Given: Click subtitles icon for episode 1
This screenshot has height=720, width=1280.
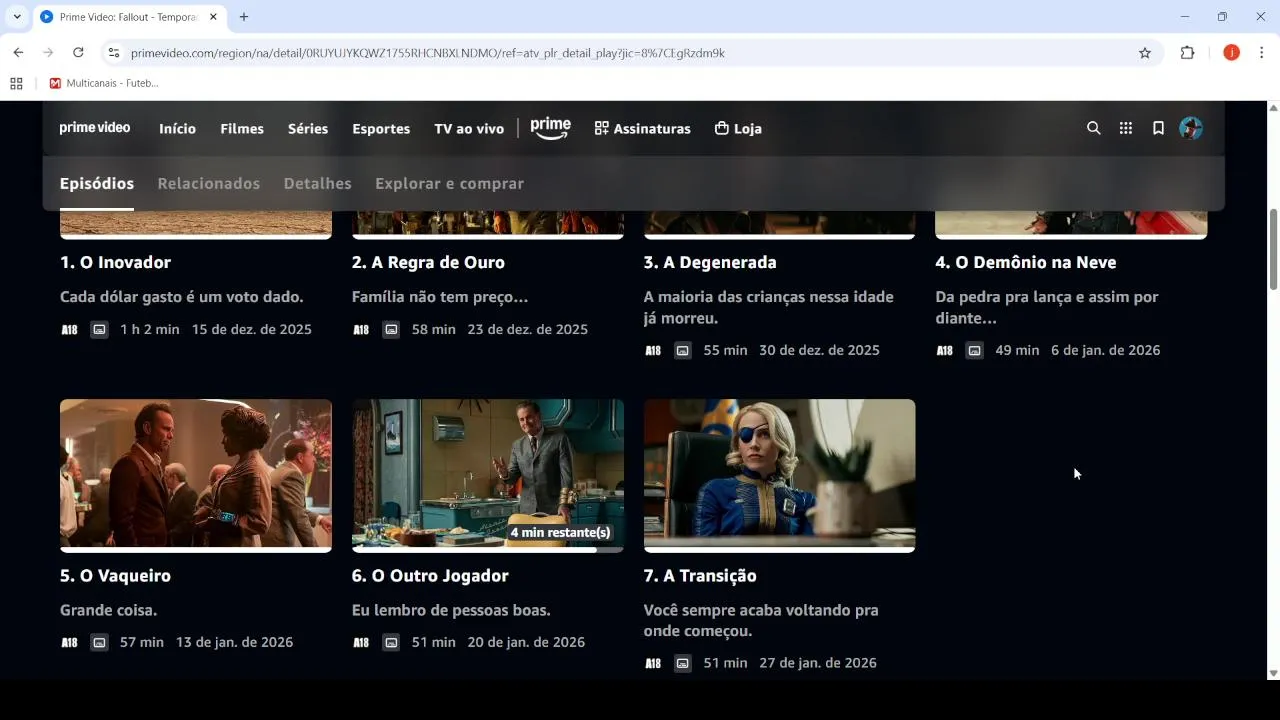Looking at the screenshot, I should pos(99,329).
